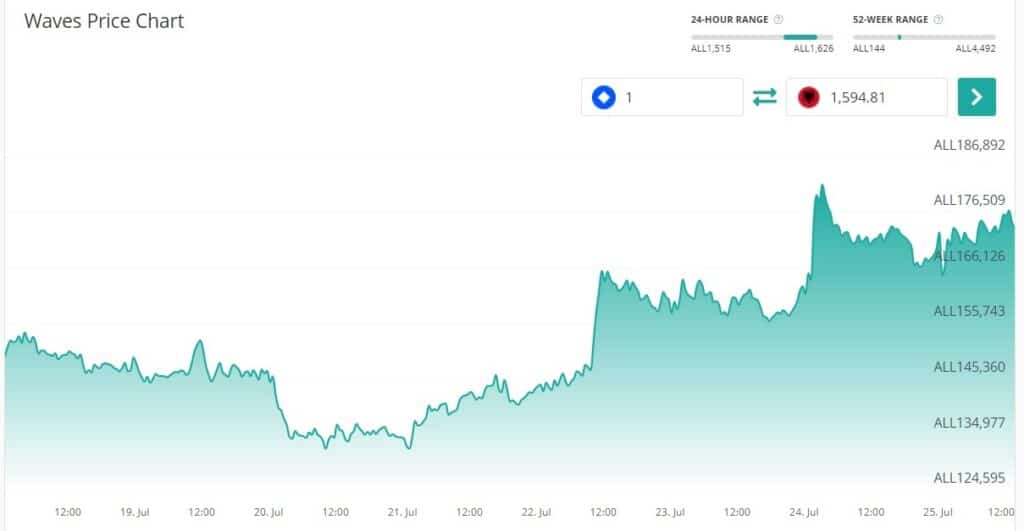This screenshot has height=531, width=1024.
Task: Click the ALL124,595 price axis label
Action: click(969, 478)
